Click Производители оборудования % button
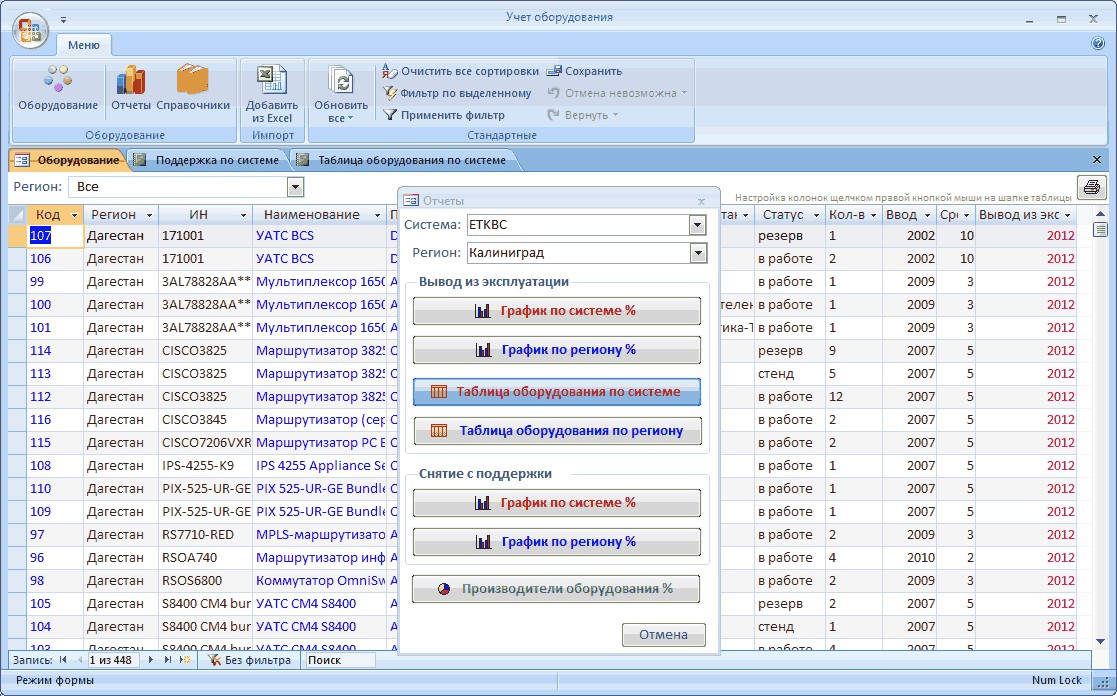 (556, 589)
